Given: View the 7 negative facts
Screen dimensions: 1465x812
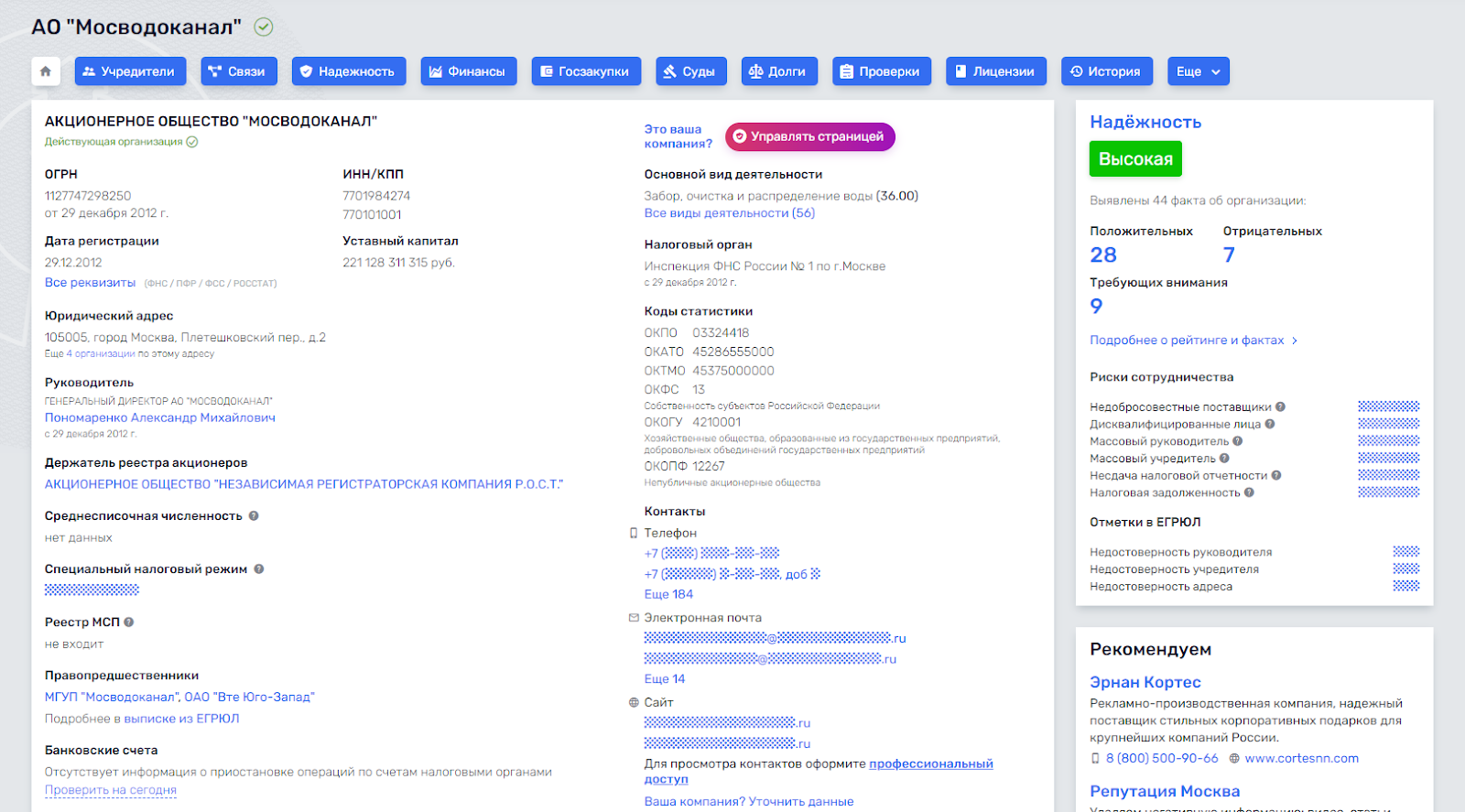Looking at the screenshot, I should point(1229,255).
